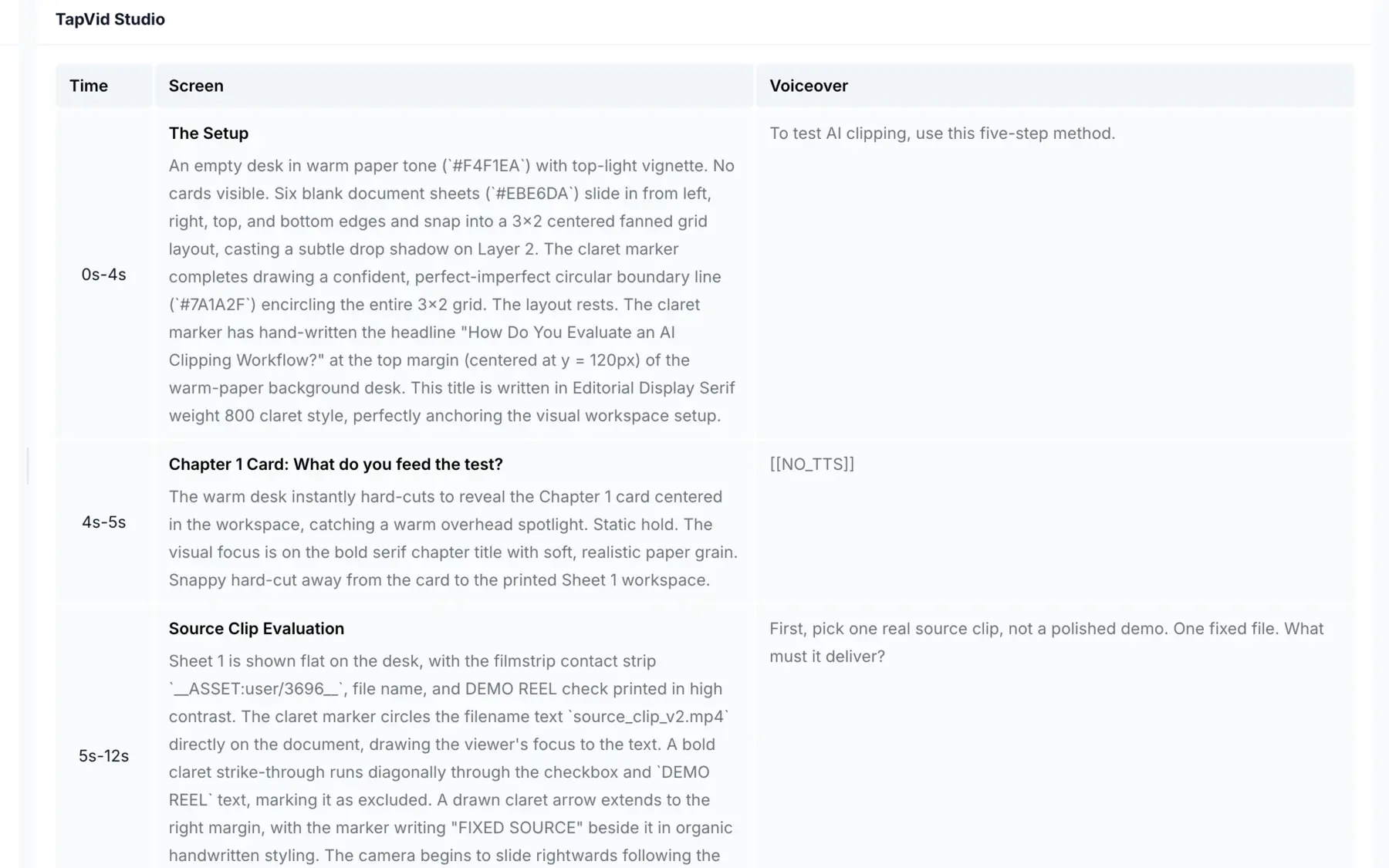Click The Setup screen description paragraph
Viewport: 1389px width, 868px height.
click(453, 291)
